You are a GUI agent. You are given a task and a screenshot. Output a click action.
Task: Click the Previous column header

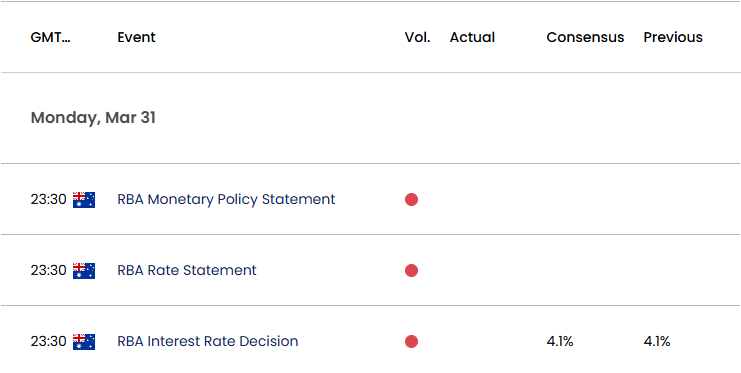pos(673,37)
